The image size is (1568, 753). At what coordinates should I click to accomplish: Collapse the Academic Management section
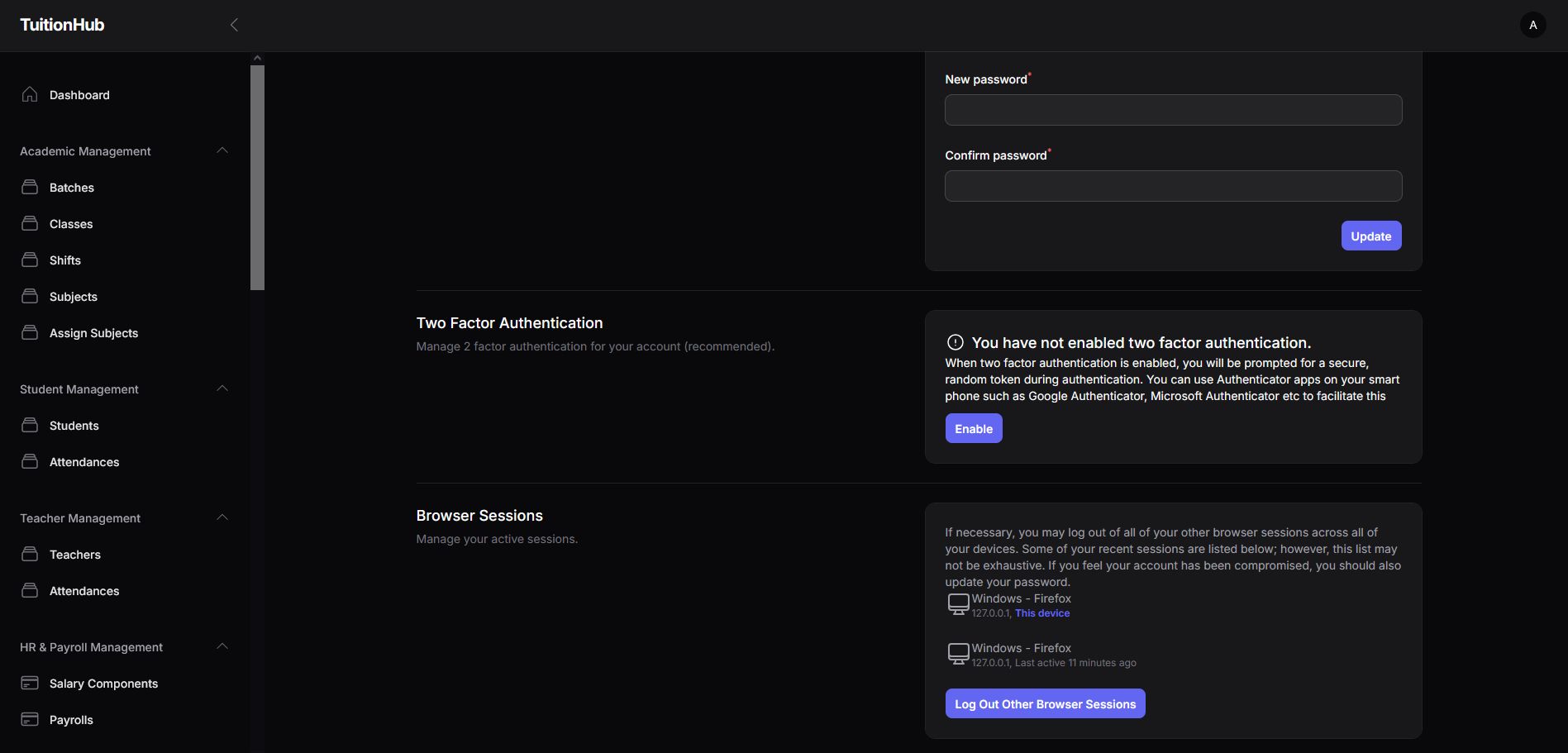(222, 150)
